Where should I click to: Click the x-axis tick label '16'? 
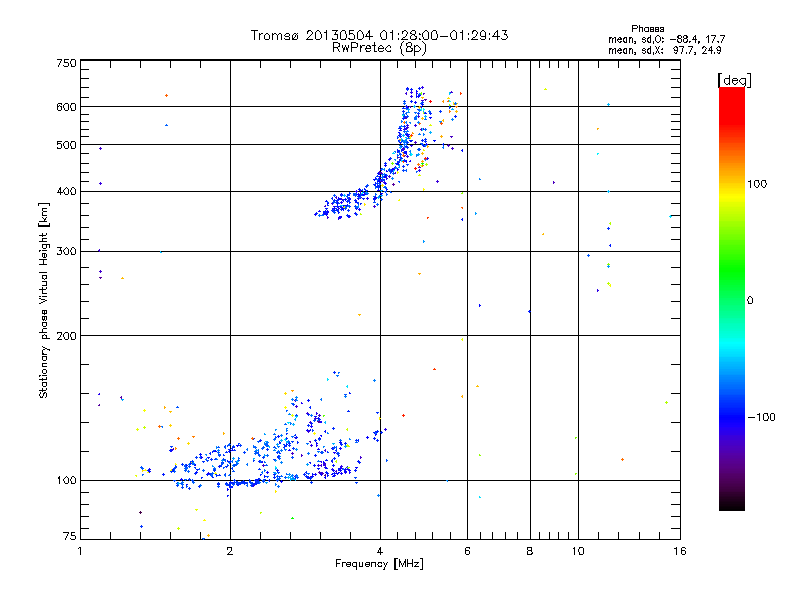pyautogui.click(x=680, y=551)
